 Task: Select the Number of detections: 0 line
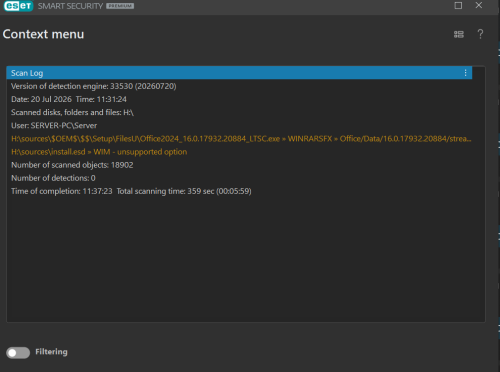[x=239, y=178]
